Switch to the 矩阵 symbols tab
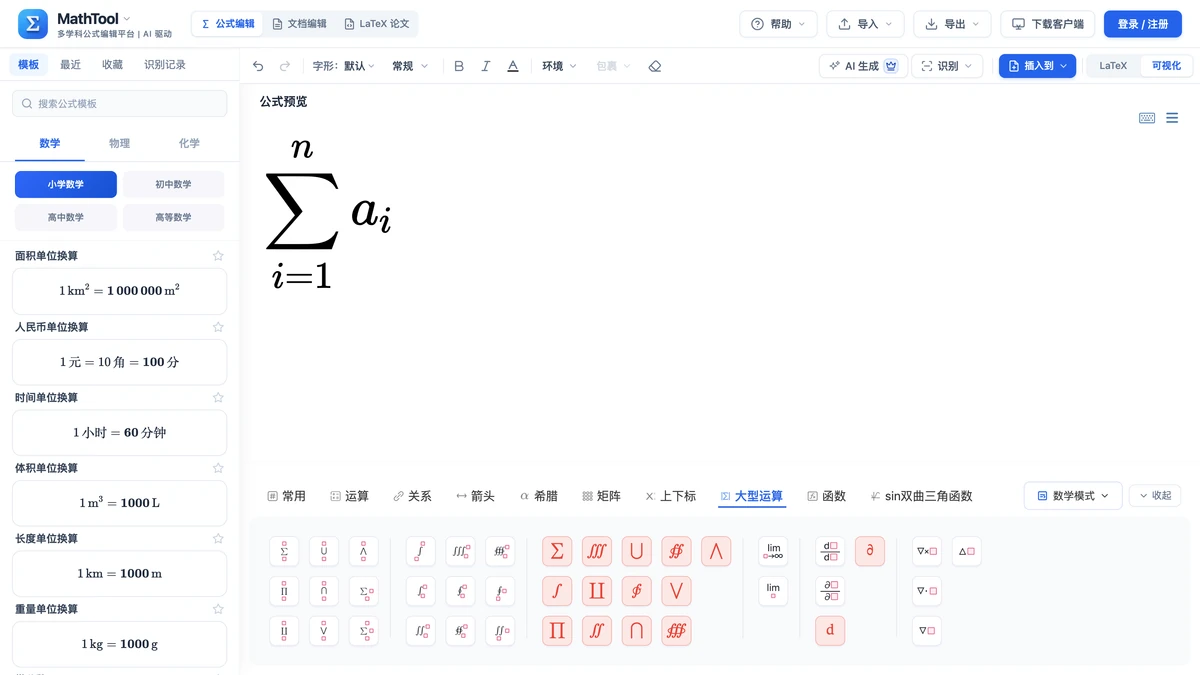The width and height of the screenshot is (1200, 675). 601,496
